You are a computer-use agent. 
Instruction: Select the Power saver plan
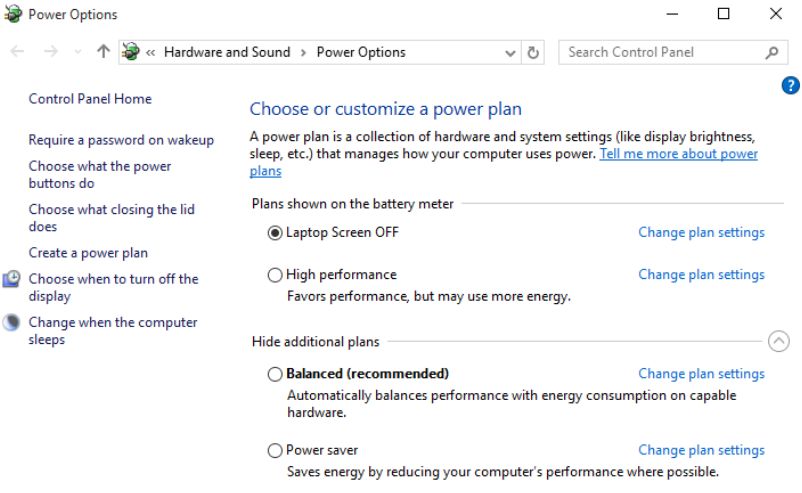click(x=275, y=450)
